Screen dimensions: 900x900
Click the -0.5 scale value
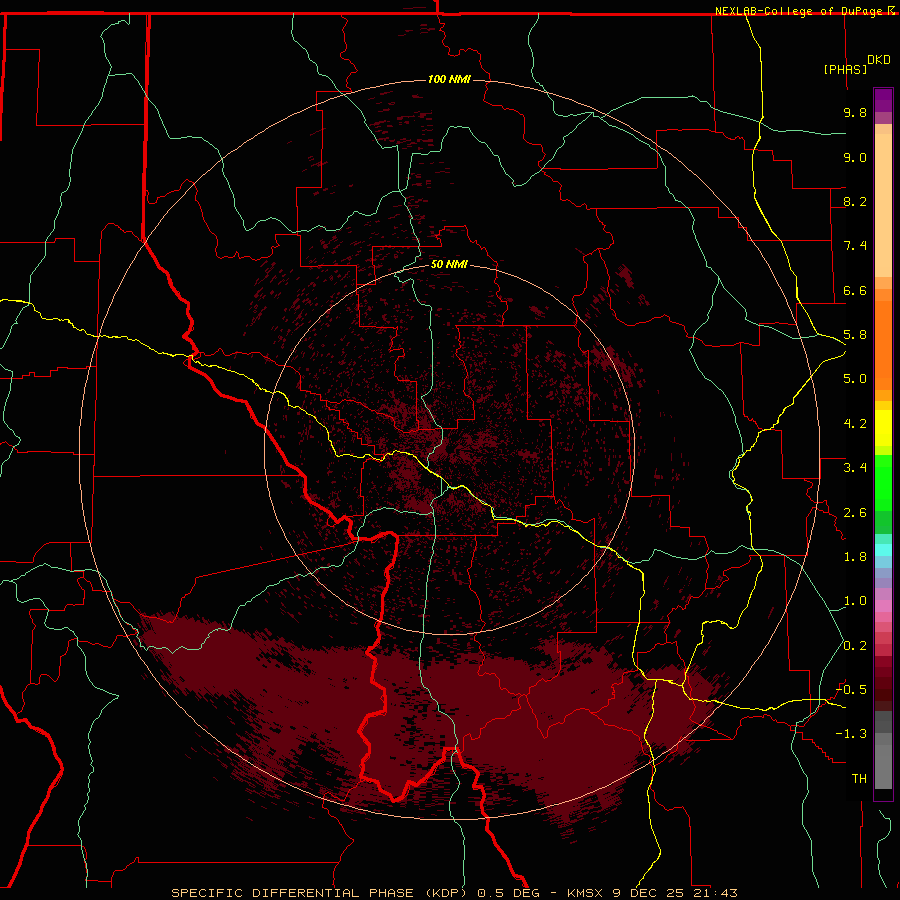point(852,690)
